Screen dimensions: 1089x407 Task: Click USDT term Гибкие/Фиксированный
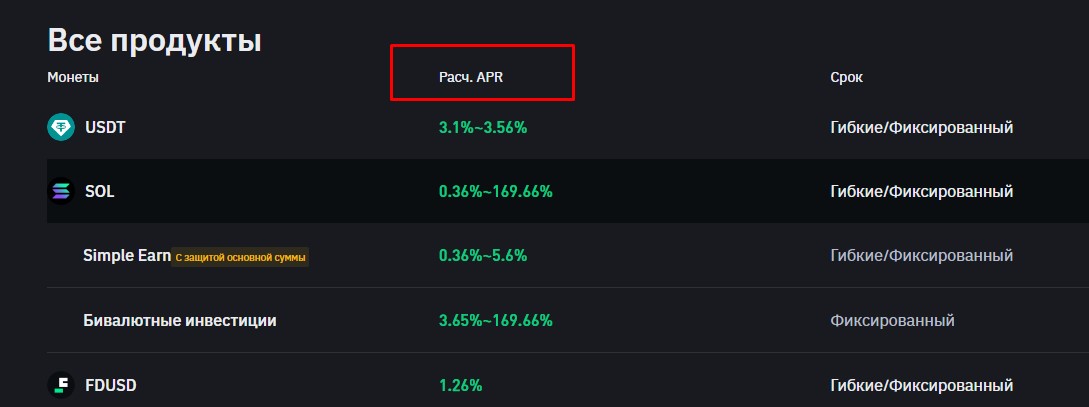point(922,128)
